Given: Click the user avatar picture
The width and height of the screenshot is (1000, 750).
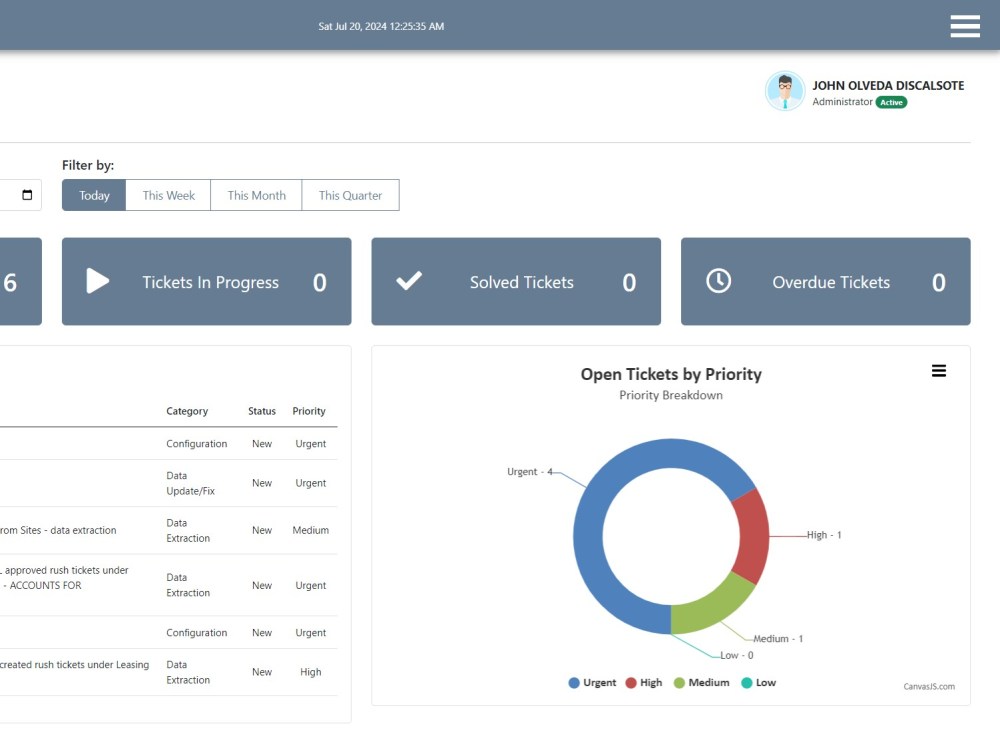Looking at the screenshot, I should coord(785,91).
